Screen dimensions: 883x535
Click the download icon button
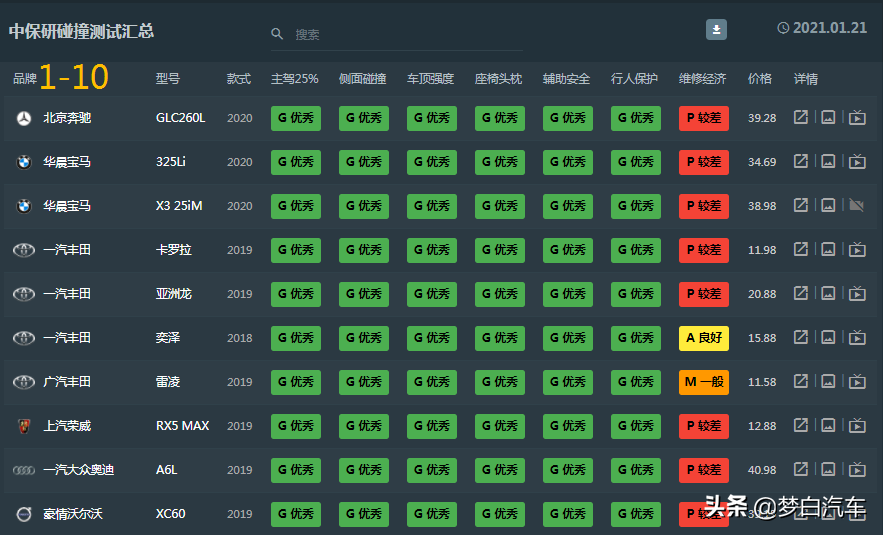pyautogui.click(x=716, y=30)
